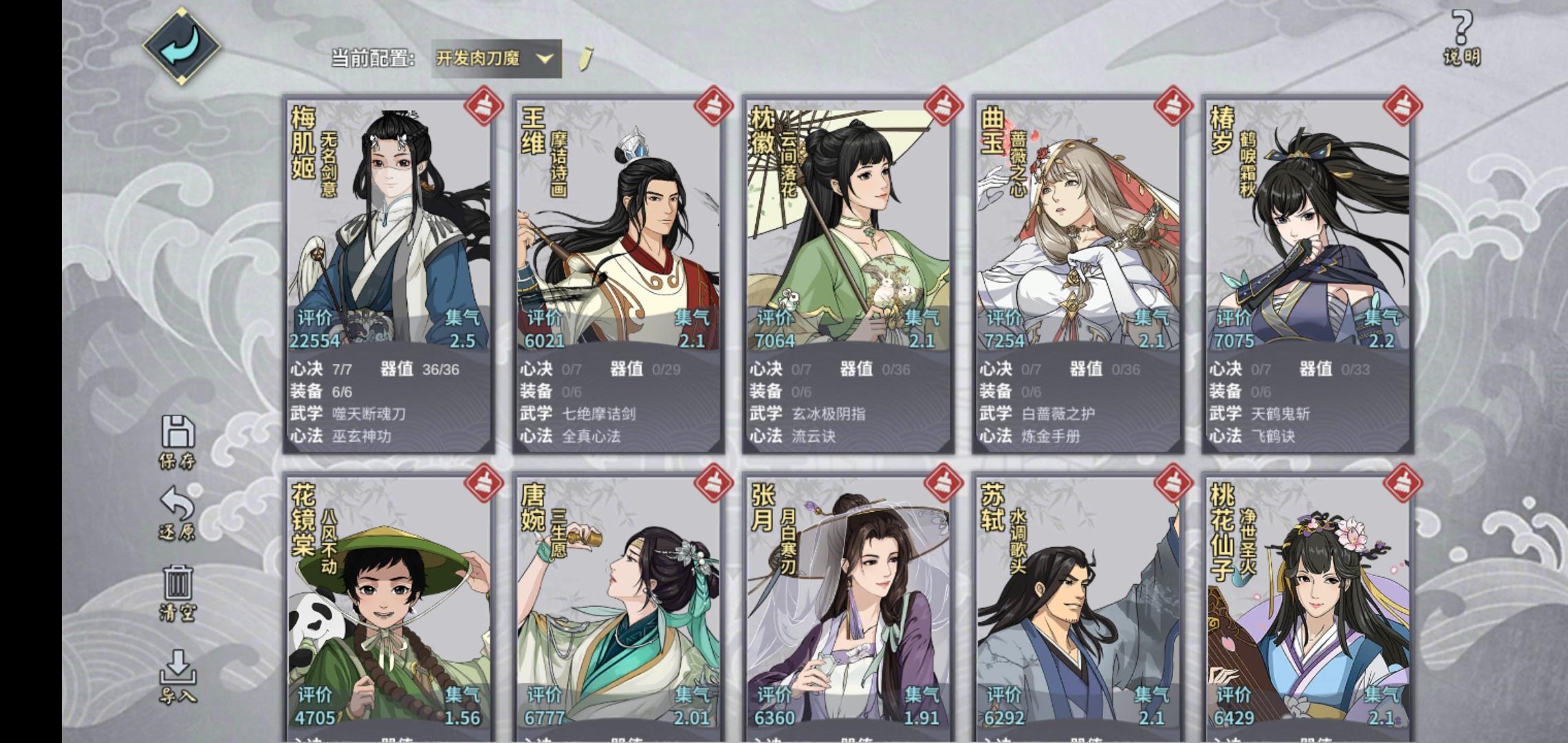Click the 清空 trash can icon

point(177,592)
